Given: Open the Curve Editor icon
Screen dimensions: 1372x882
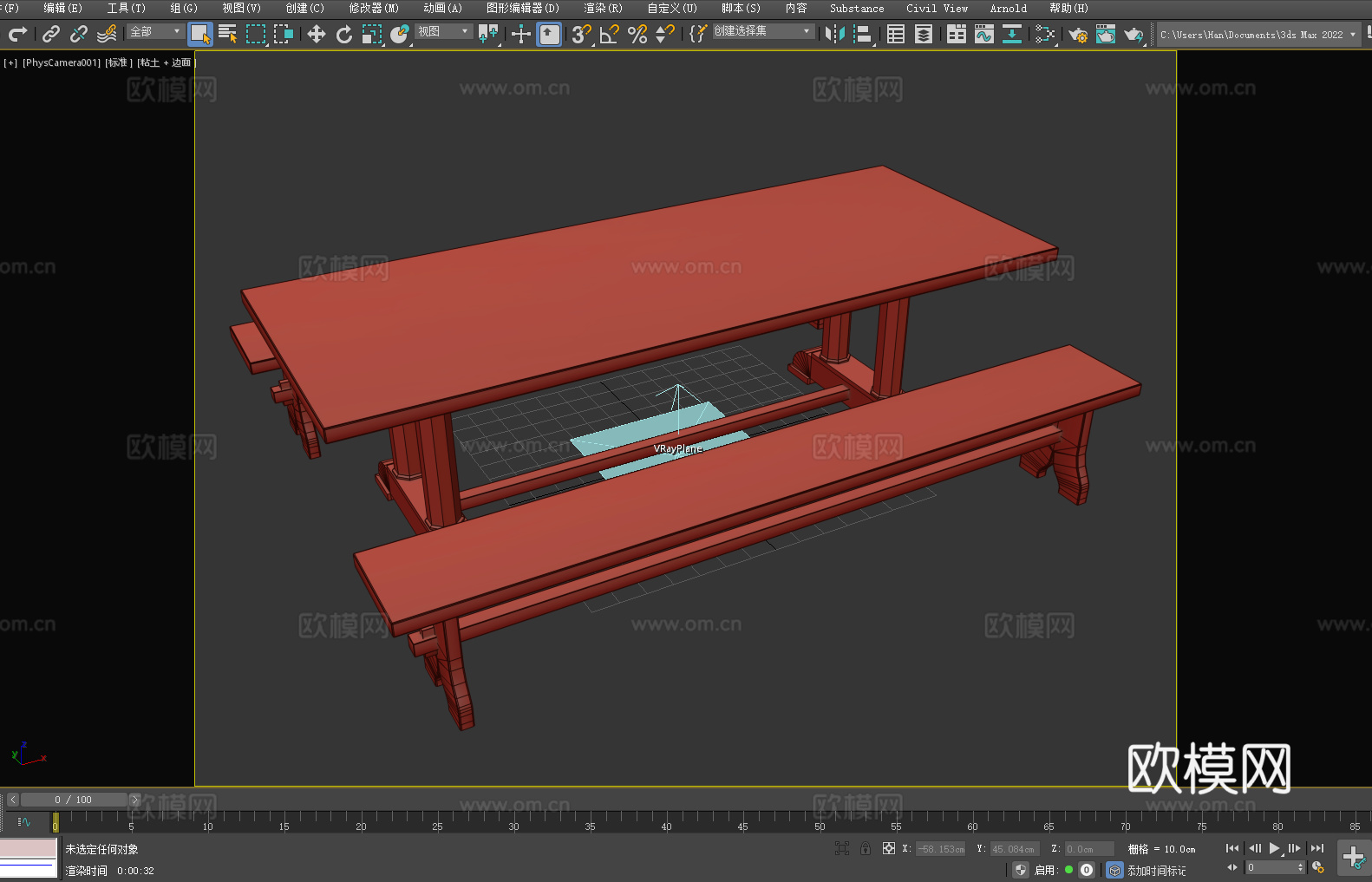Looking at the screenshot, I should [984, 34].
